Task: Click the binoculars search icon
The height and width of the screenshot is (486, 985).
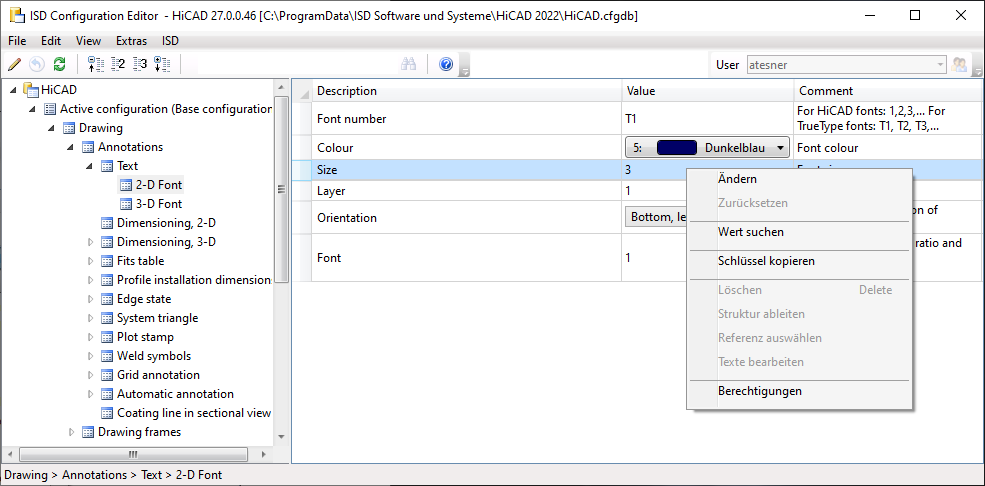Action: click(x=408, y=63)
